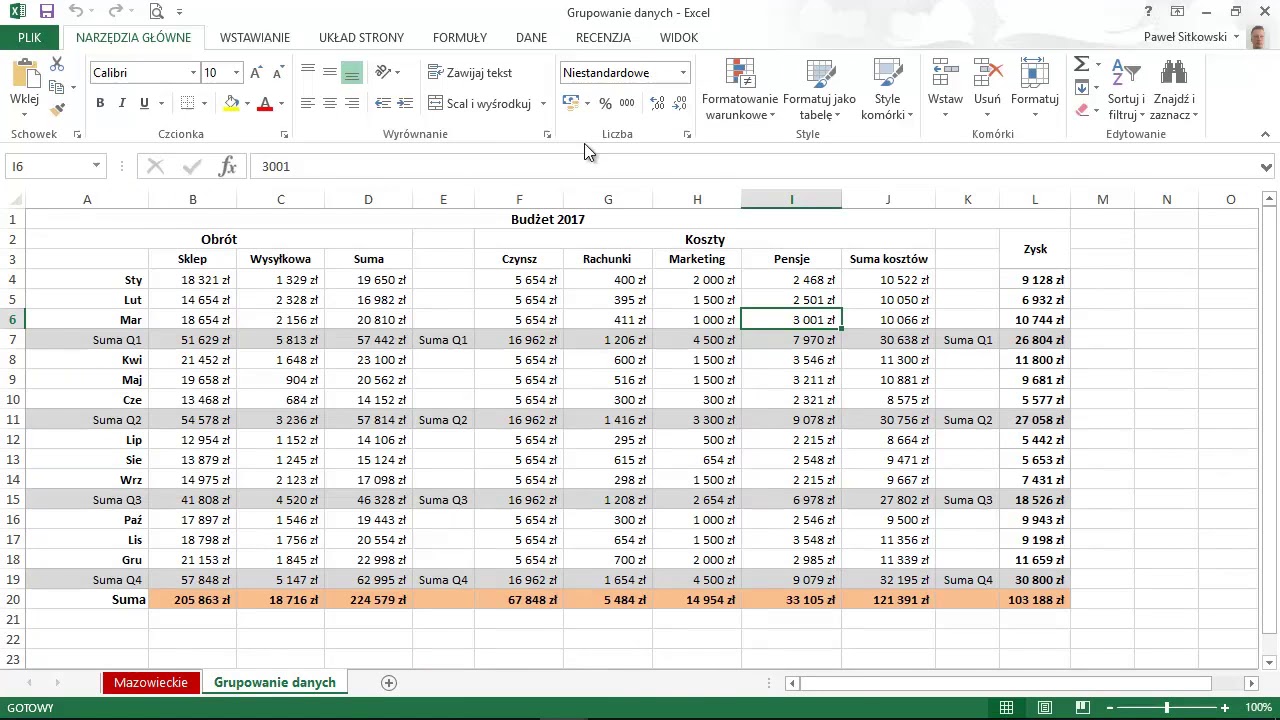Switch to the Mazowieckie sheet tab
This screenshot has height=720, width=1280.
150,683
